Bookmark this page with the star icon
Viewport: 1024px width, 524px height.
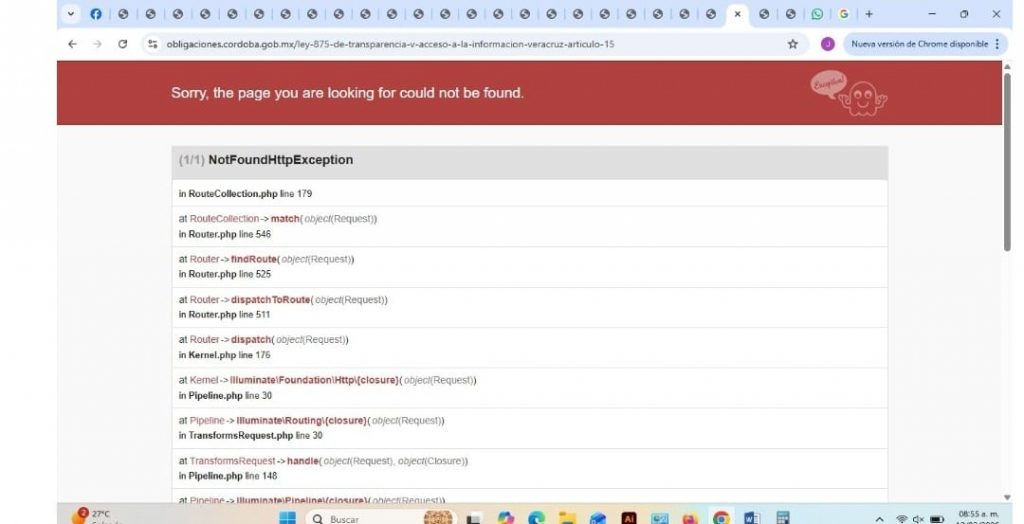(793, 44)
